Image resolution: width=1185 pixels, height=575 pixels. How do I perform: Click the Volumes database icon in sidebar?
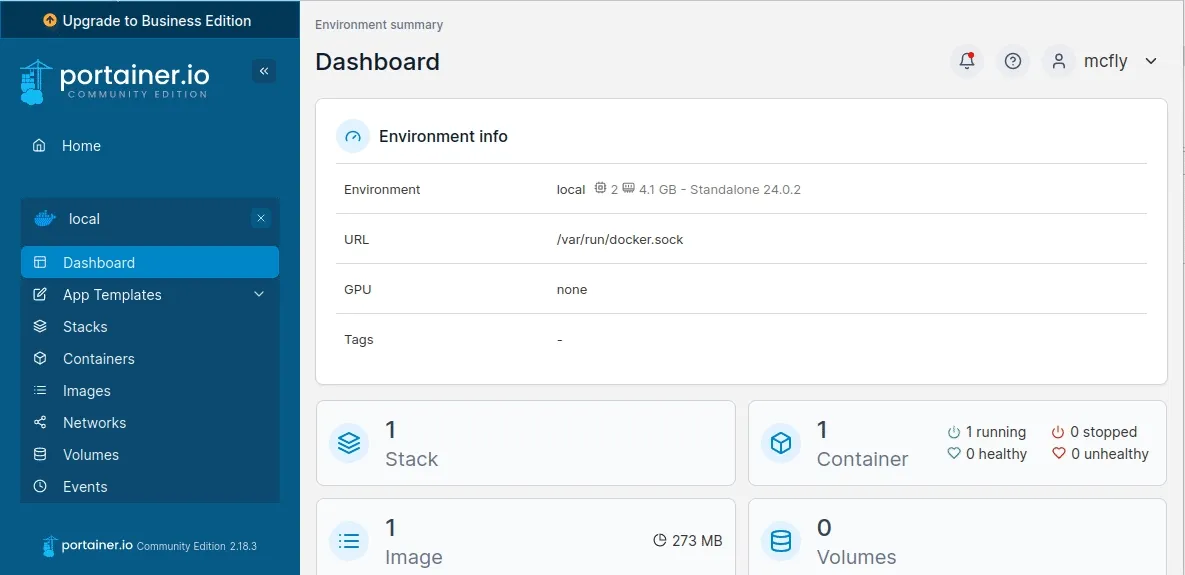tap(40, 455)
